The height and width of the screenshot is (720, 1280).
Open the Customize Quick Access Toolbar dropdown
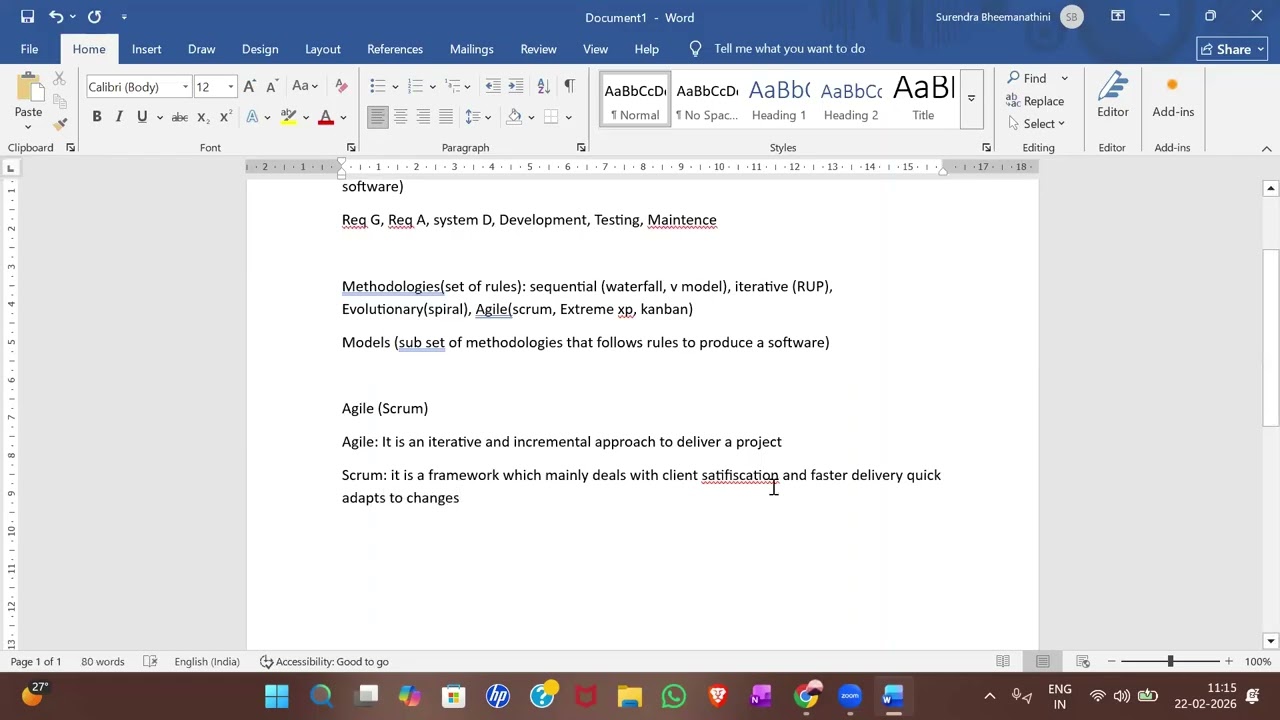[x=124, y=17]
